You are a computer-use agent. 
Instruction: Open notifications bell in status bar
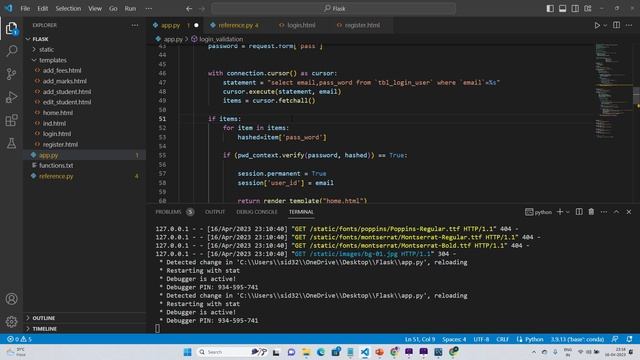[629, 339]
